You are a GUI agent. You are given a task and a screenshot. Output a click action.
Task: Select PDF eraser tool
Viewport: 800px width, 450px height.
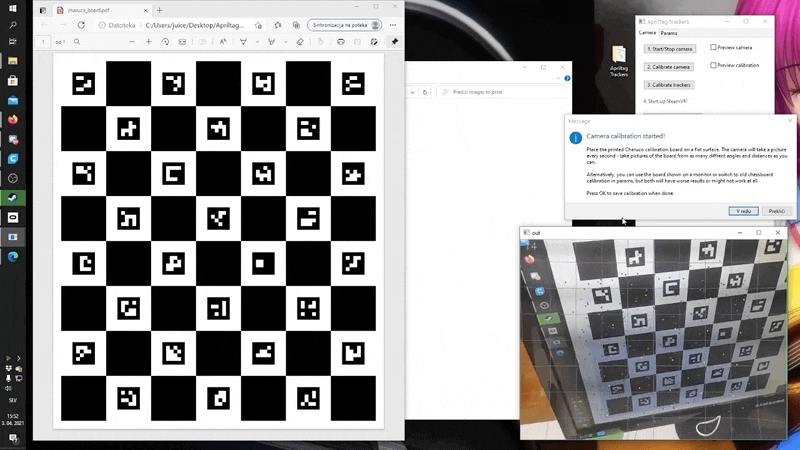[x=300, y=42]
